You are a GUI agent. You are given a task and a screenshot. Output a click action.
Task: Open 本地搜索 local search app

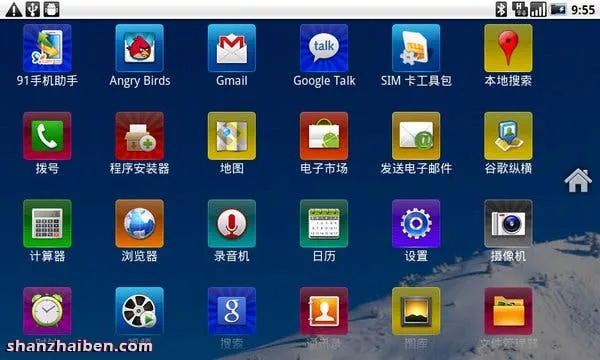(x=508, y=48)
